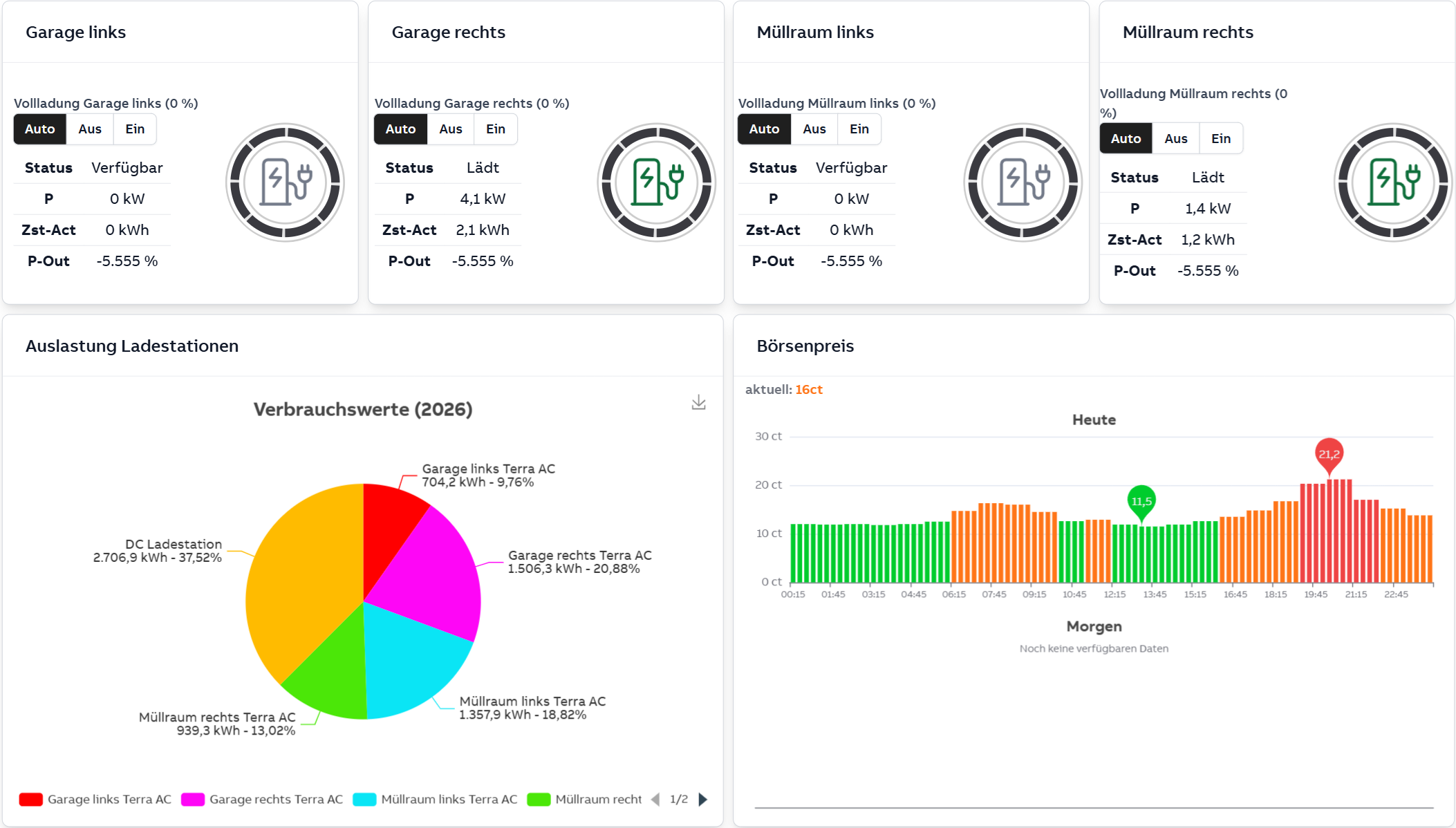Go to next legend page arrow

pos(703,799)
